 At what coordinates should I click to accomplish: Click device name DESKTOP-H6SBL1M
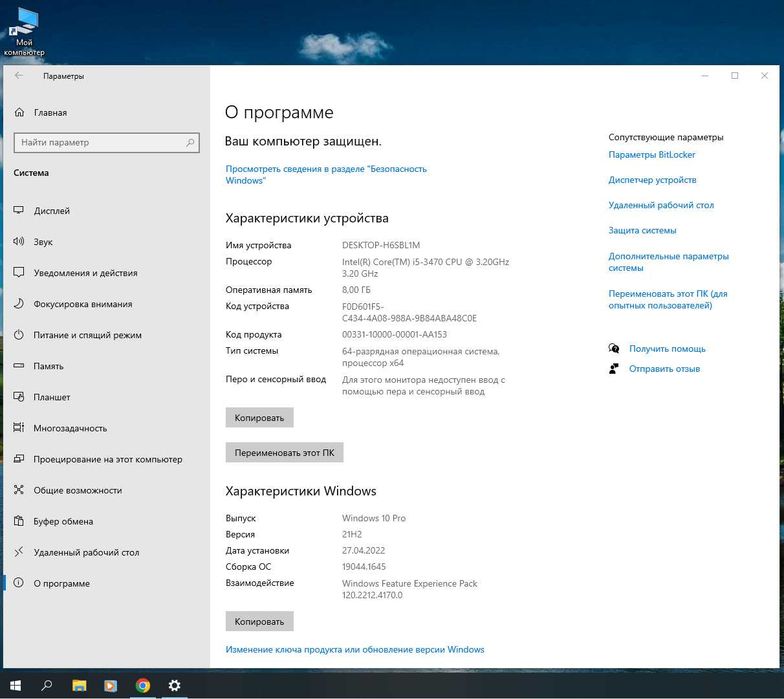pyautogui.click(x=381, y=245)
